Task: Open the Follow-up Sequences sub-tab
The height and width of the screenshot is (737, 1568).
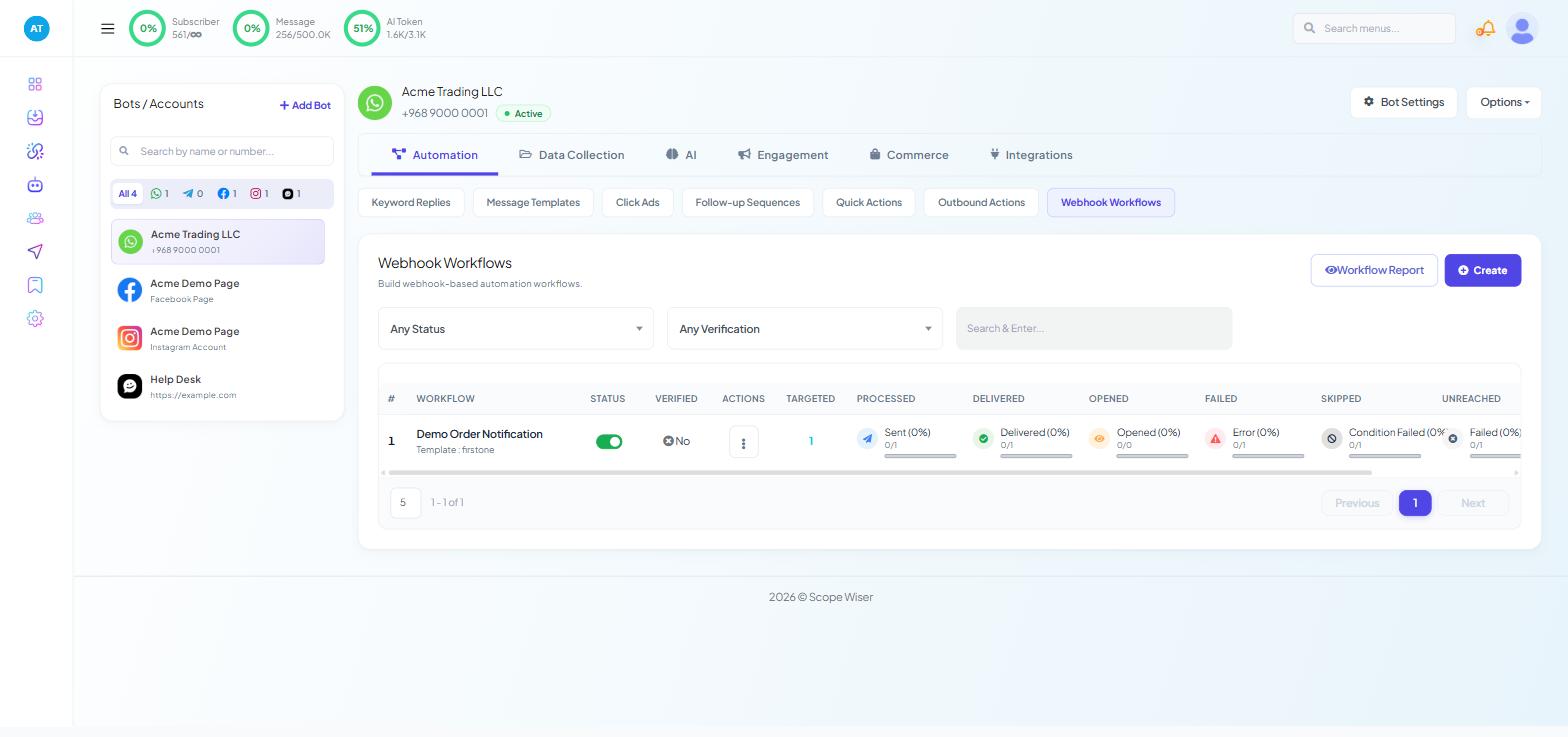Action: 748,202
